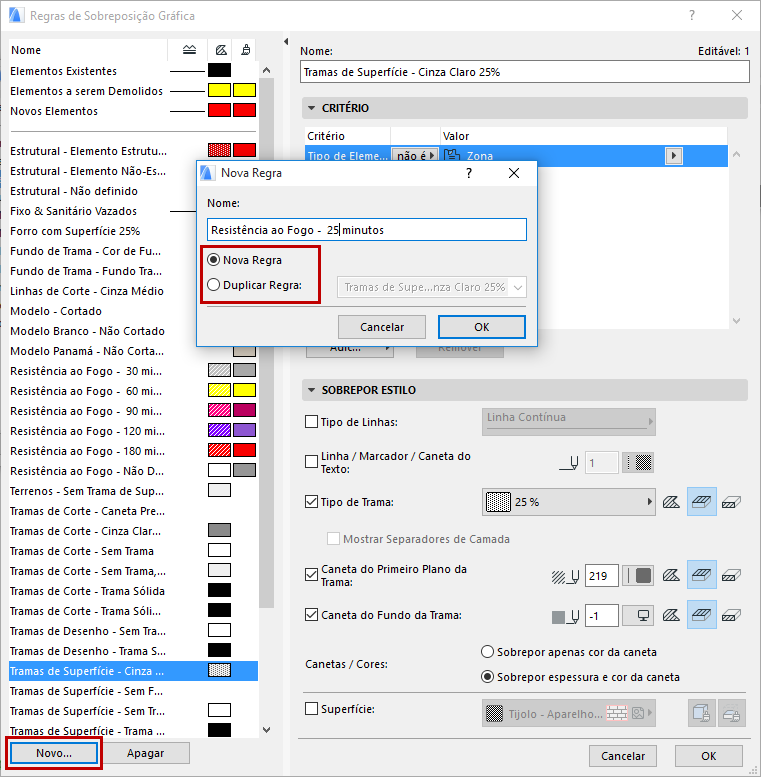Apply Tipo de Trama to cut fills
Screen dimensions: 761x777
(731, 502)
